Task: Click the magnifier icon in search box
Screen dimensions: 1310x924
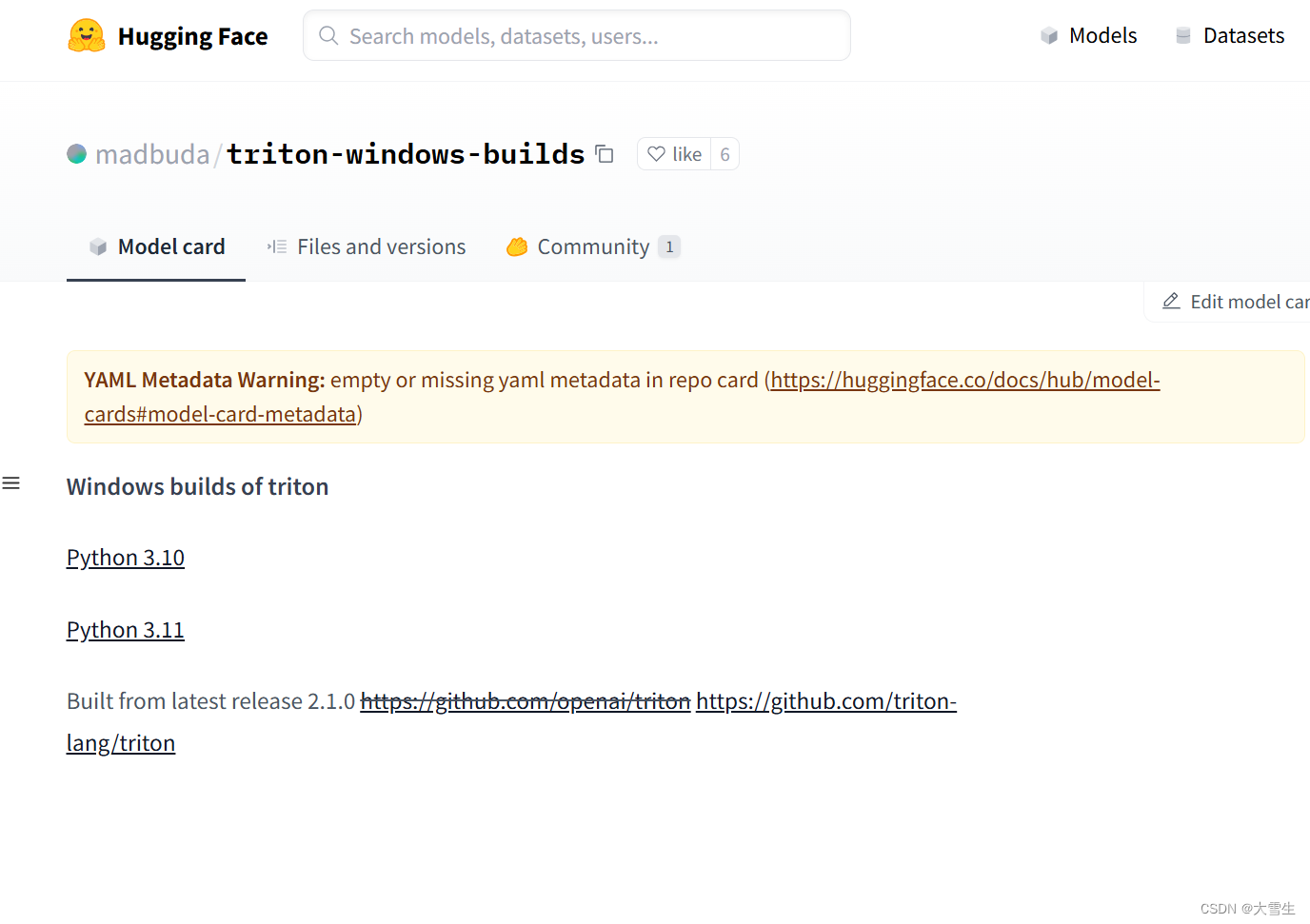Action: [x=328, y=36]
